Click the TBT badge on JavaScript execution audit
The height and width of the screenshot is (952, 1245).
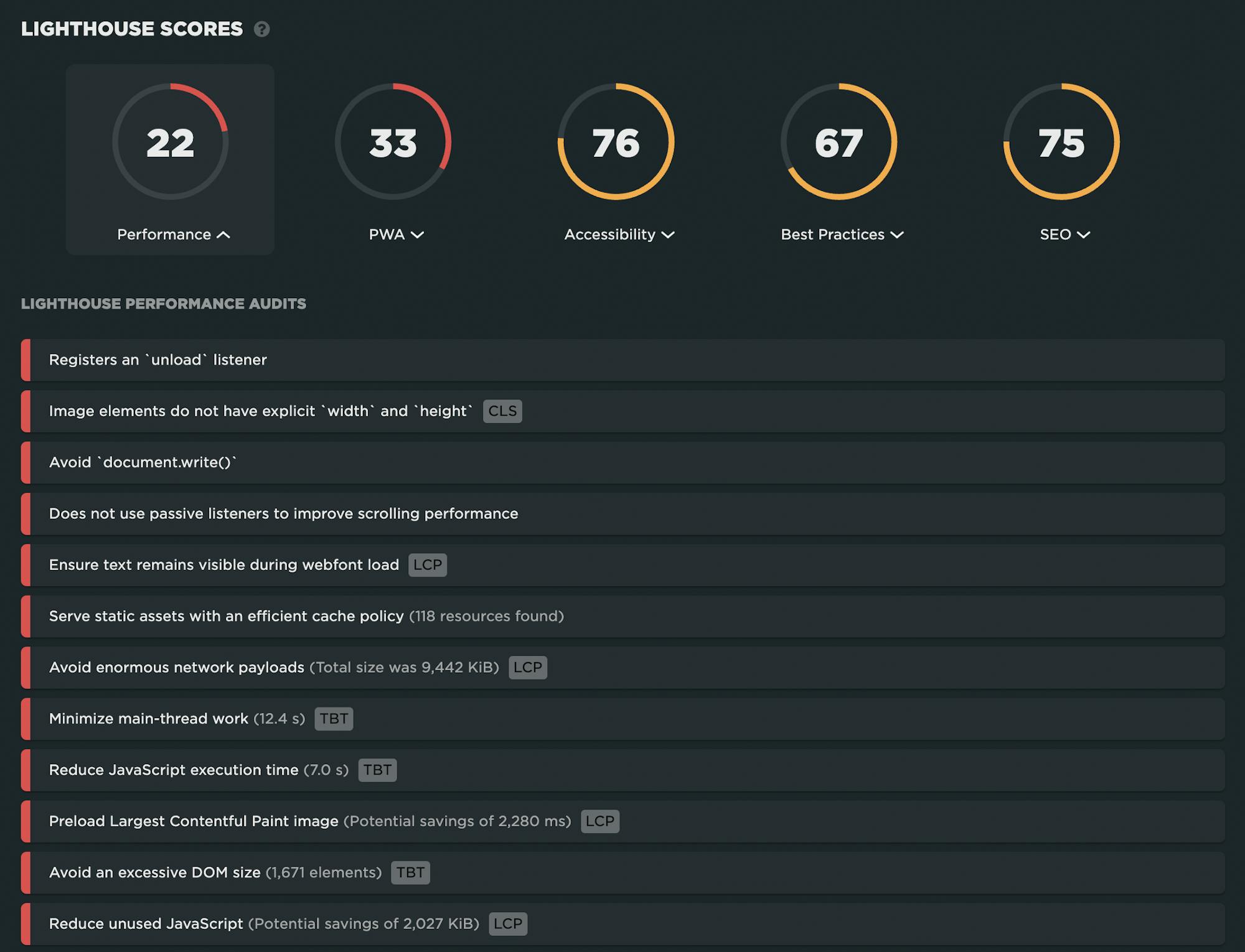(x=377, y=770)
